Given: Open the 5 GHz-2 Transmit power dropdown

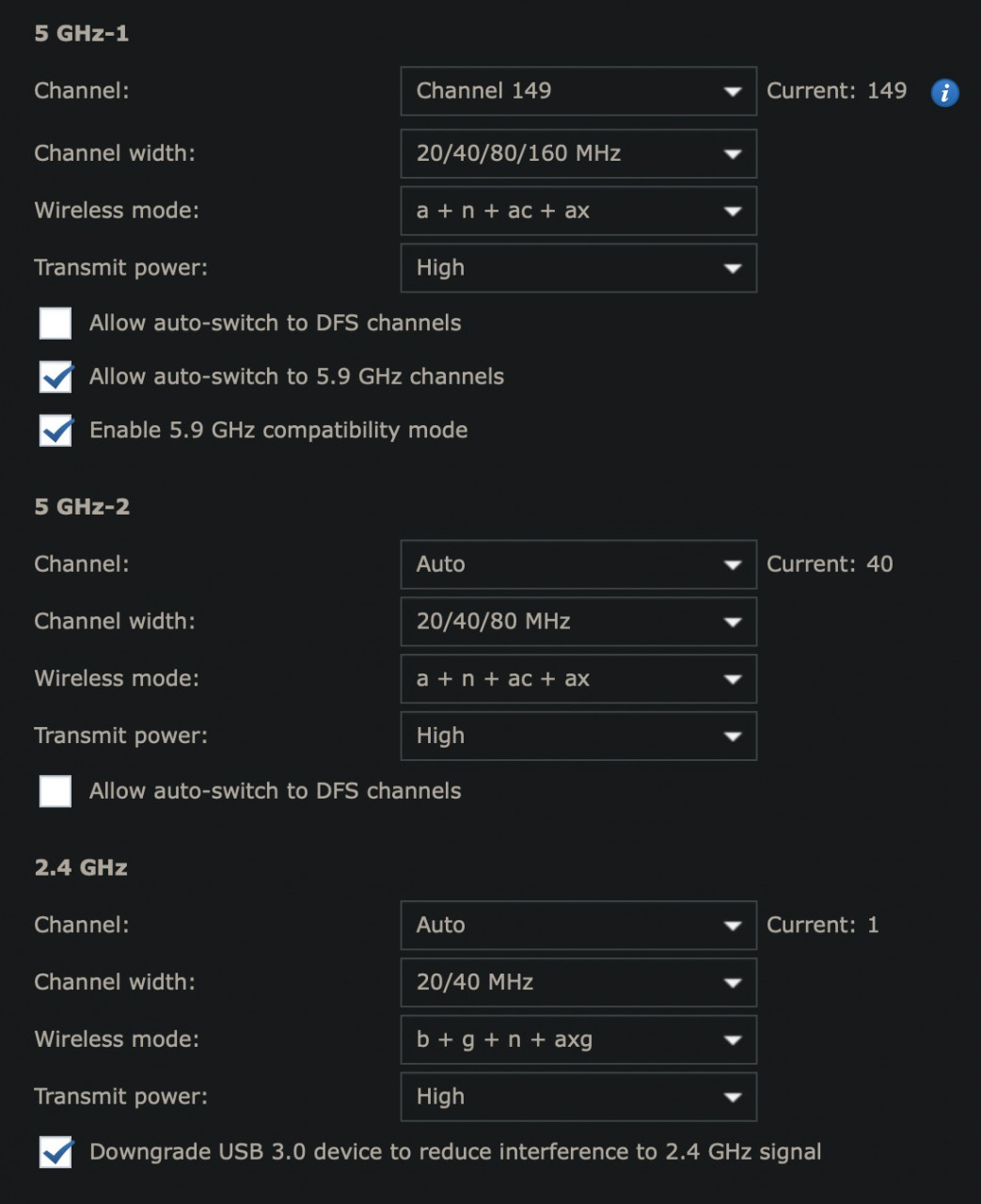Looking at the screenshot, I should pyautogui.click(x=578, y=737).
